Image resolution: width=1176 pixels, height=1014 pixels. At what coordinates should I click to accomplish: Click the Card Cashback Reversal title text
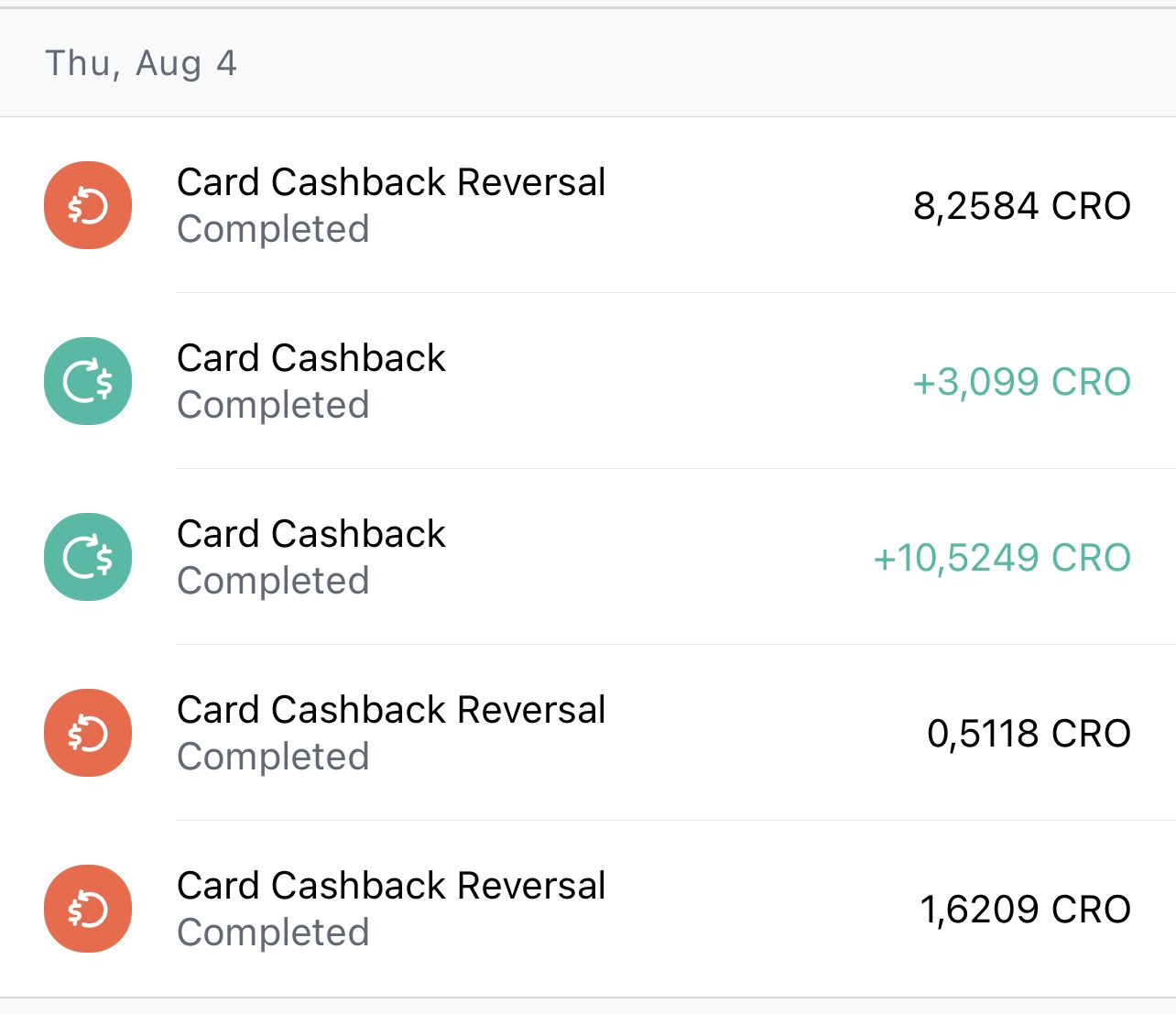pos(392,181)
